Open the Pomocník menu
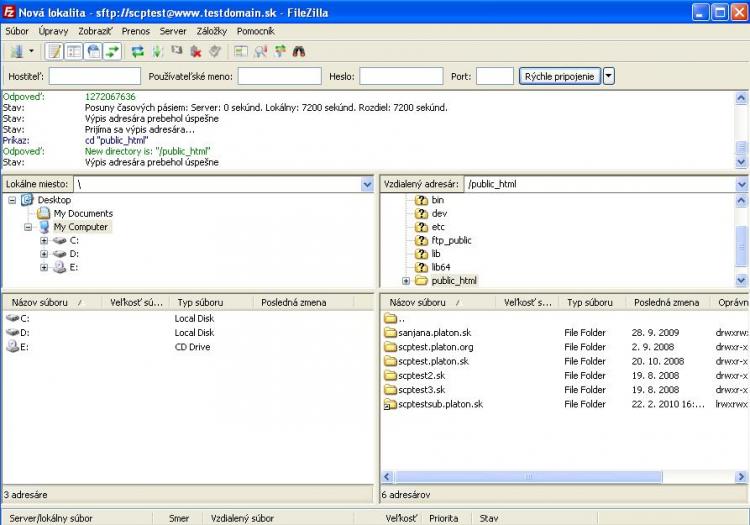Image resolution: width=750 pixels, height=525 pixels. coord(255,31)
